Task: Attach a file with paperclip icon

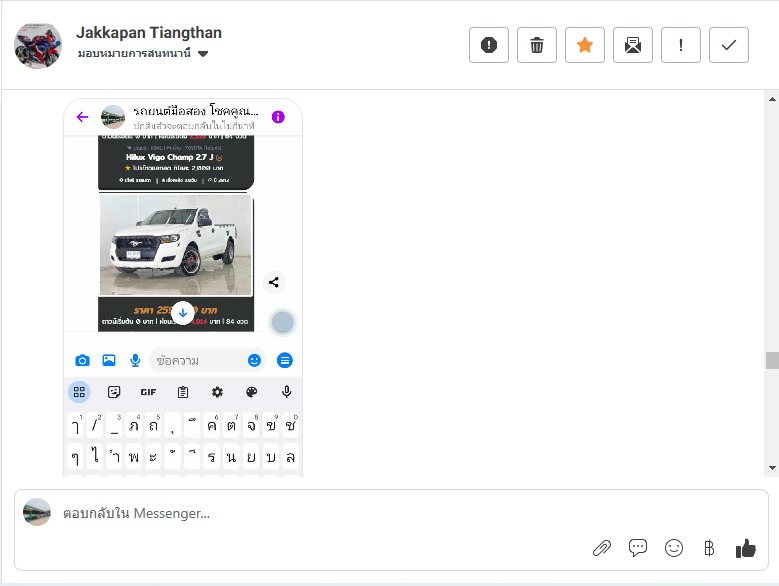Action: (x=602, y=548)
